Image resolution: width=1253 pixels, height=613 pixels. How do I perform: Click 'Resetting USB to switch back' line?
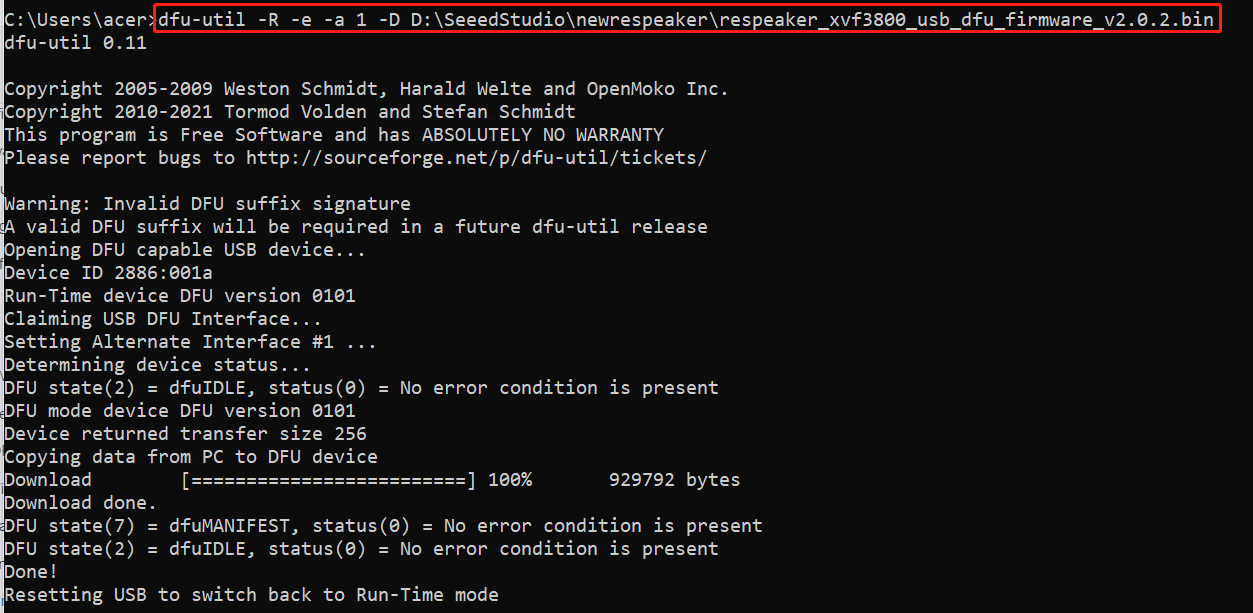click(251, 595)
